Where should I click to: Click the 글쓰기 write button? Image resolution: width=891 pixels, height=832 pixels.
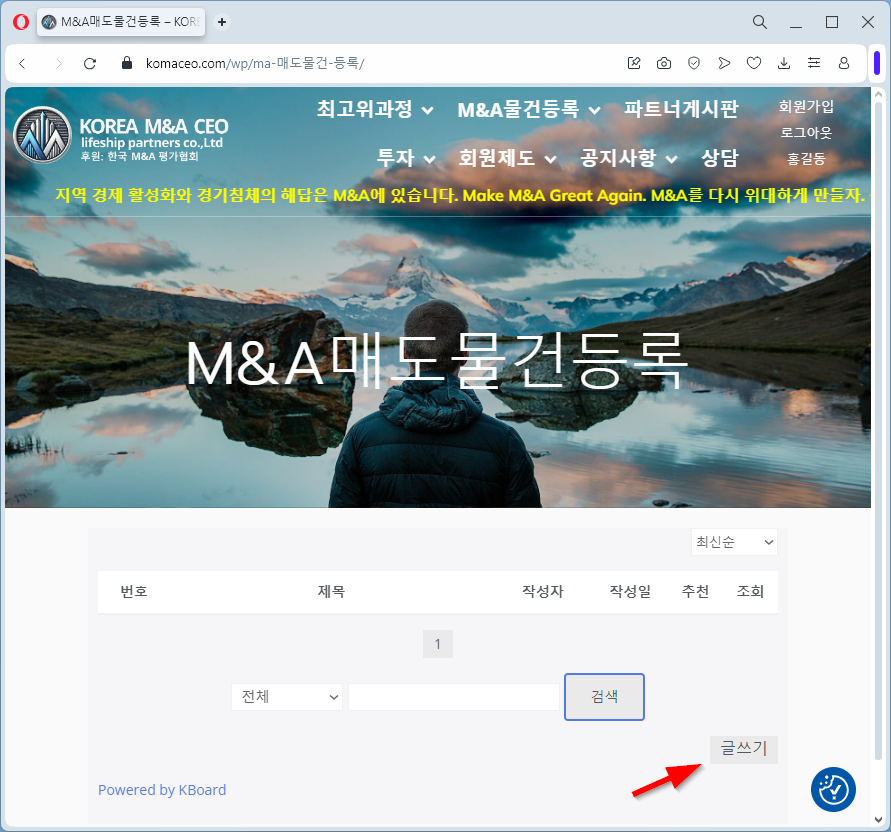(x=743, y=749)
